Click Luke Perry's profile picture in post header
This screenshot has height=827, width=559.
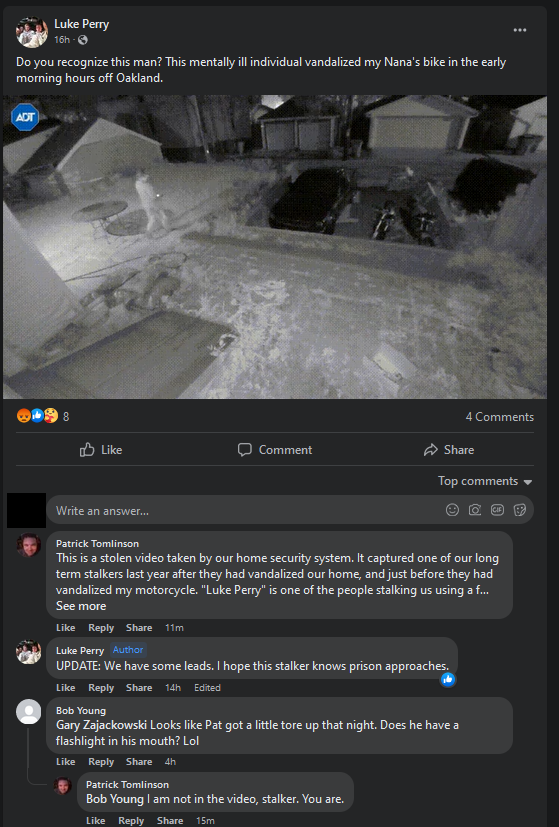tap(32, 32)
